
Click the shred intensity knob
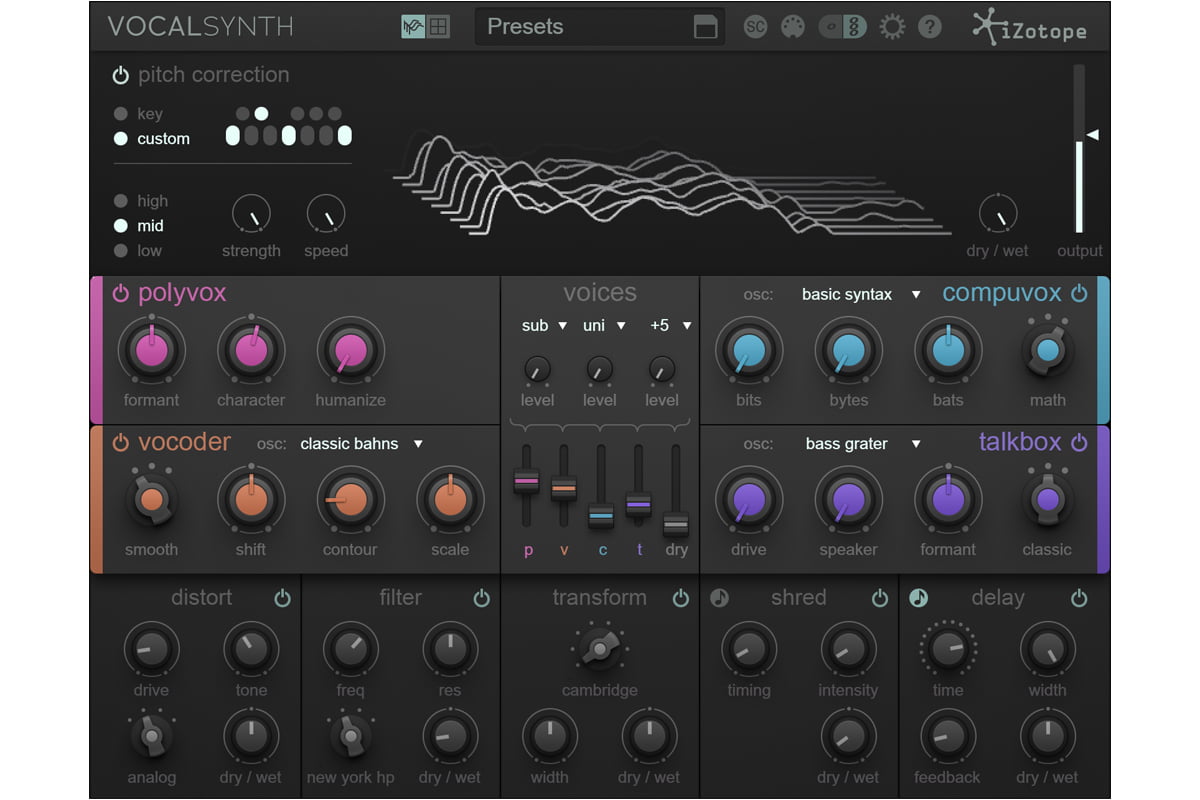[848, 649]
